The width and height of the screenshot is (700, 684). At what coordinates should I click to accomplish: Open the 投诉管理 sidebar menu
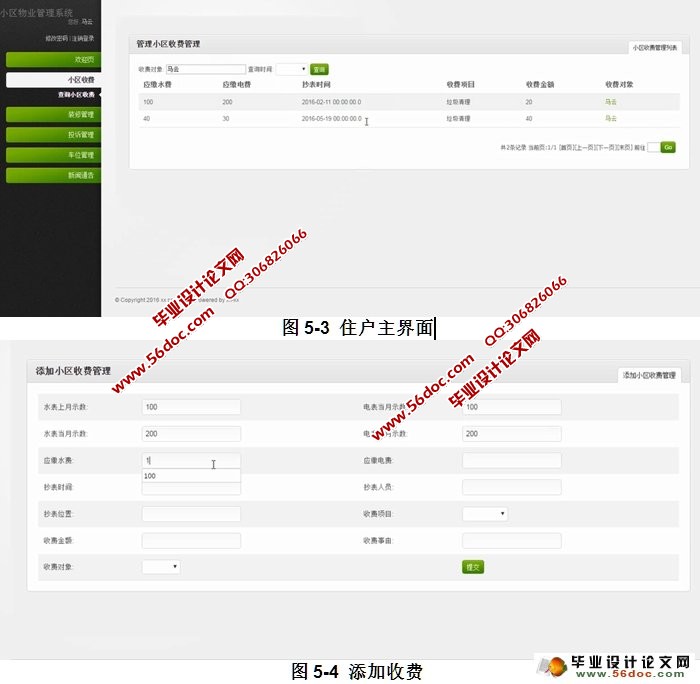tap(54, 135)
